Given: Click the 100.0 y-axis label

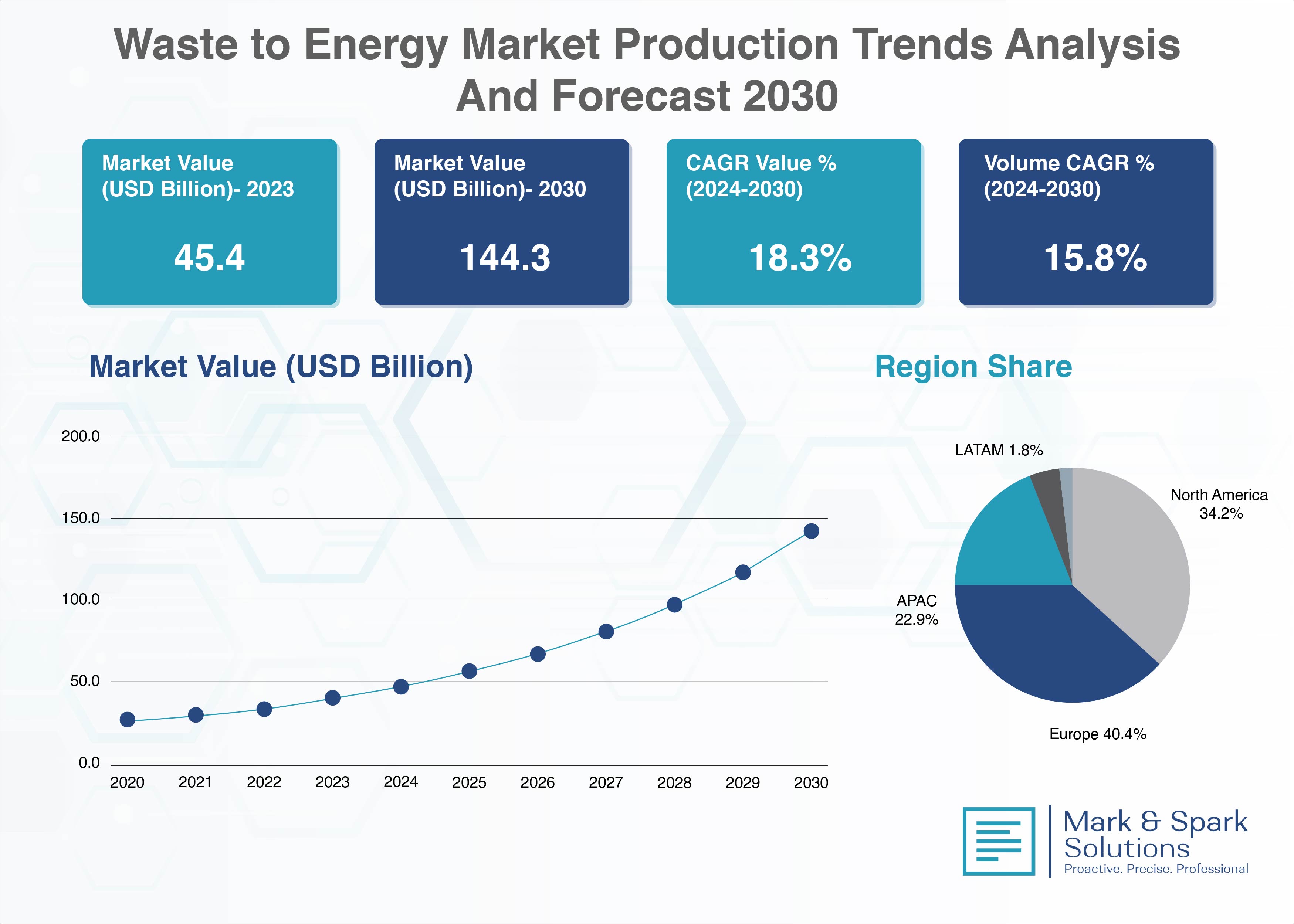Looking at the screenshot, I should click(80, 599).
